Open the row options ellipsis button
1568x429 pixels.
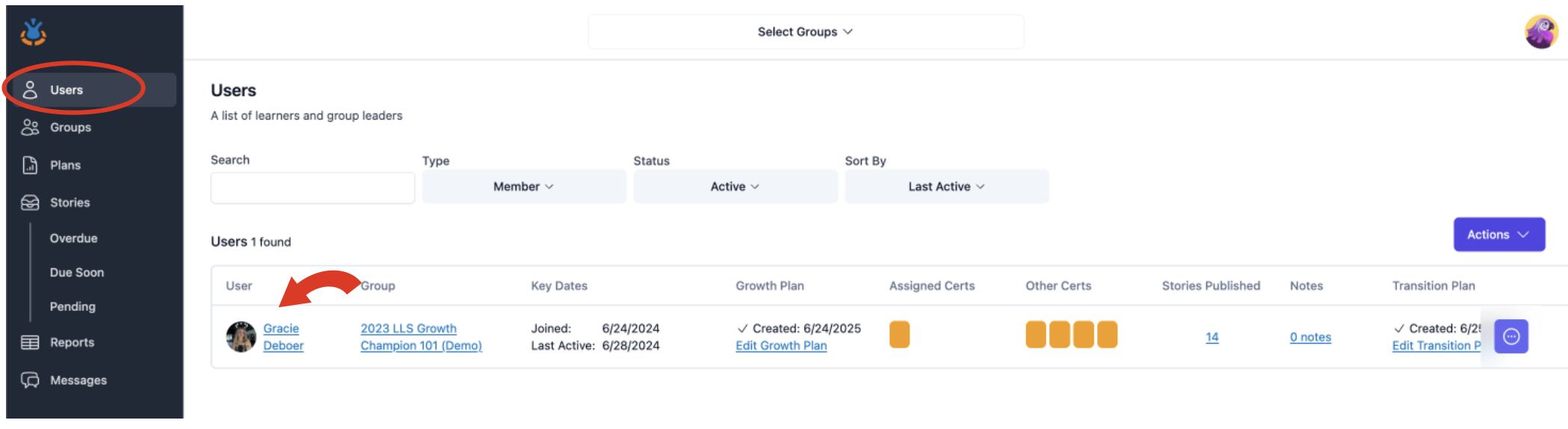(x=1510, y=336)
